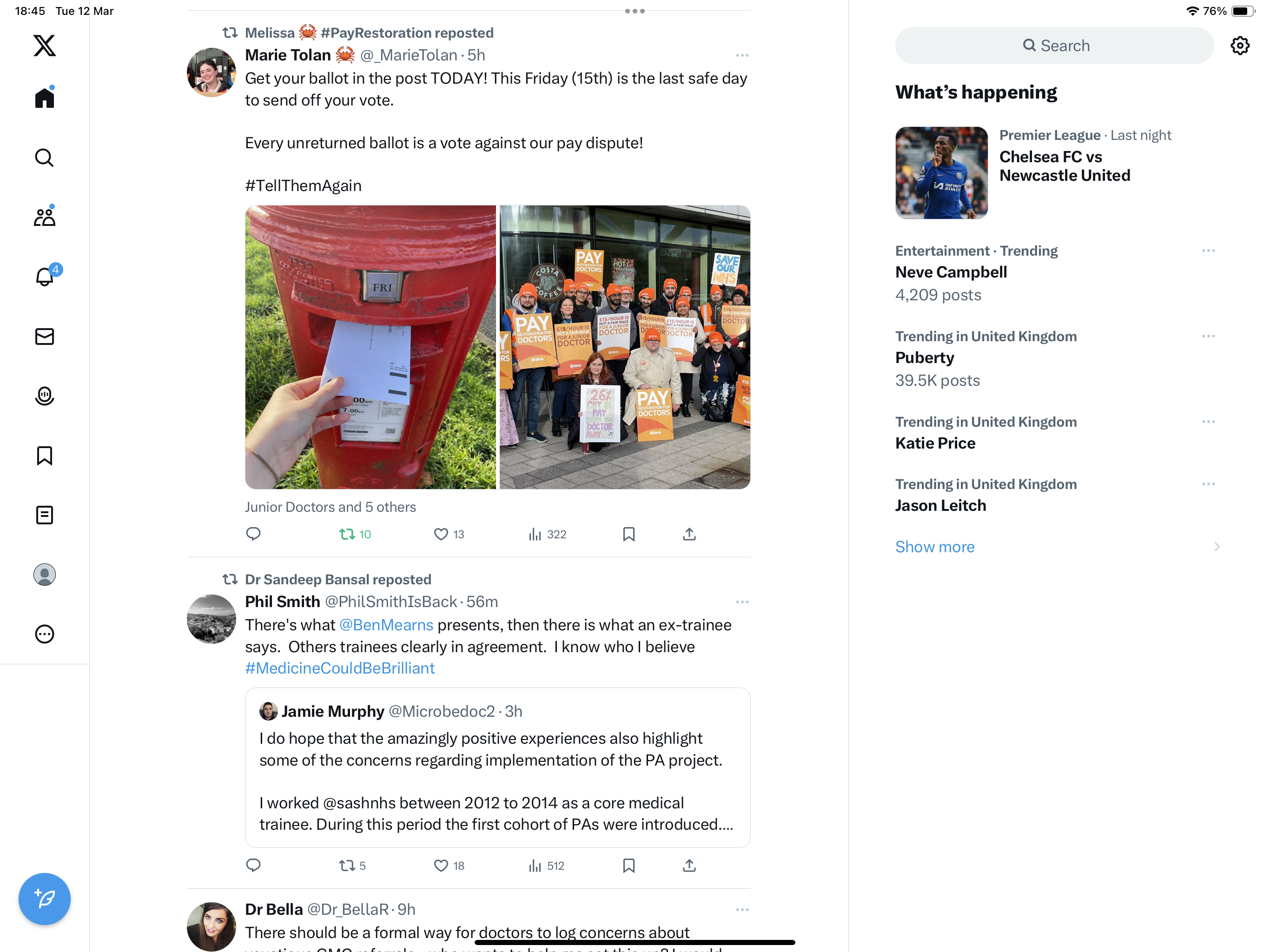This screenshot has height=952, width=1270.
Task: Open Bookmarks in the sidebar
Action: coord(45,456)
